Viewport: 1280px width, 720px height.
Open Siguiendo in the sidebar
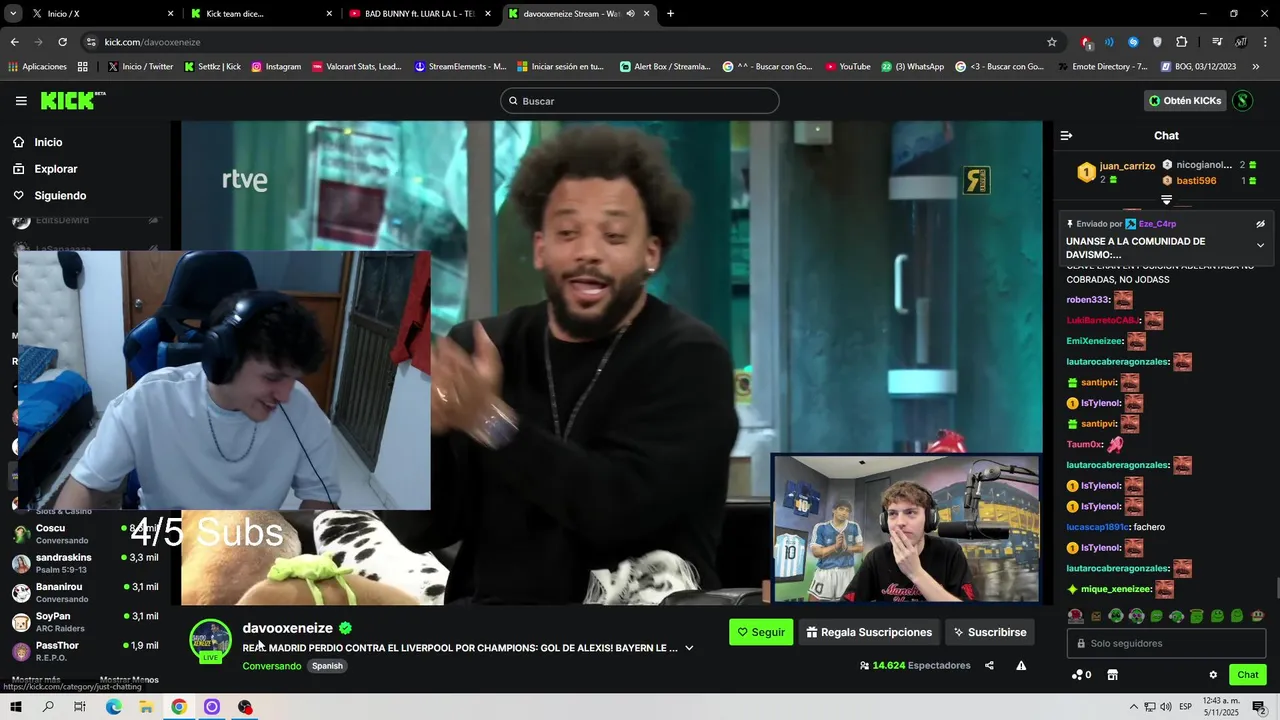60,196
